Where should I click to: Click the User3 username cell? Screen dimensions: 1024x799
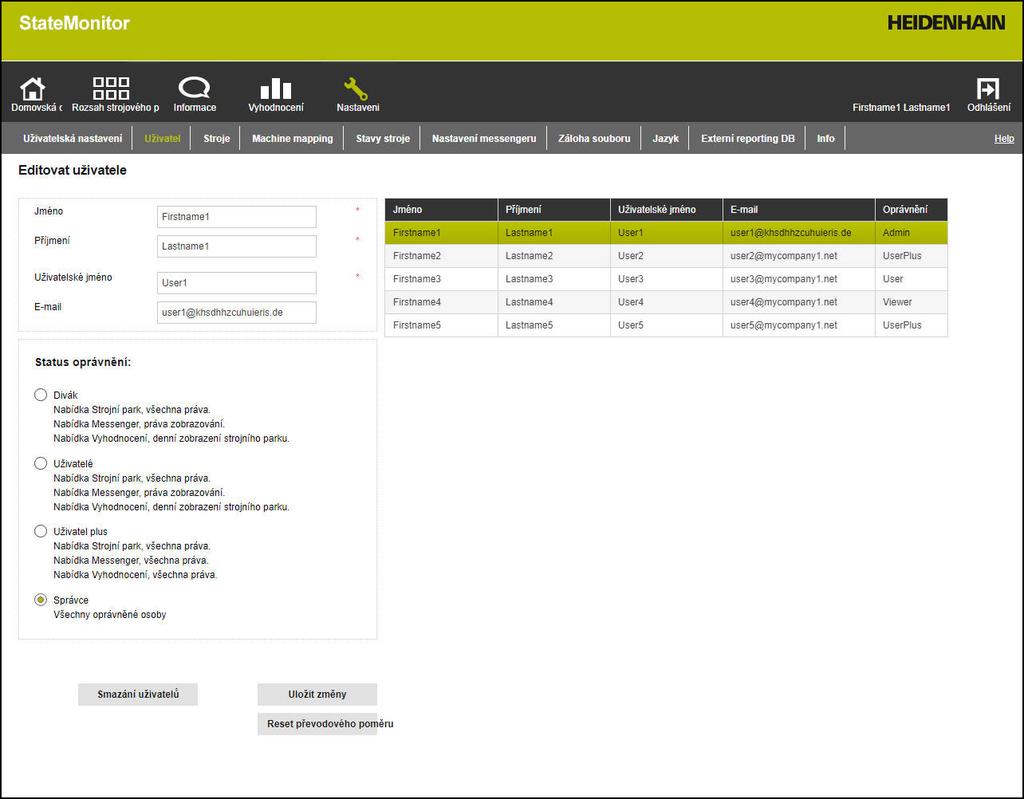666,279
